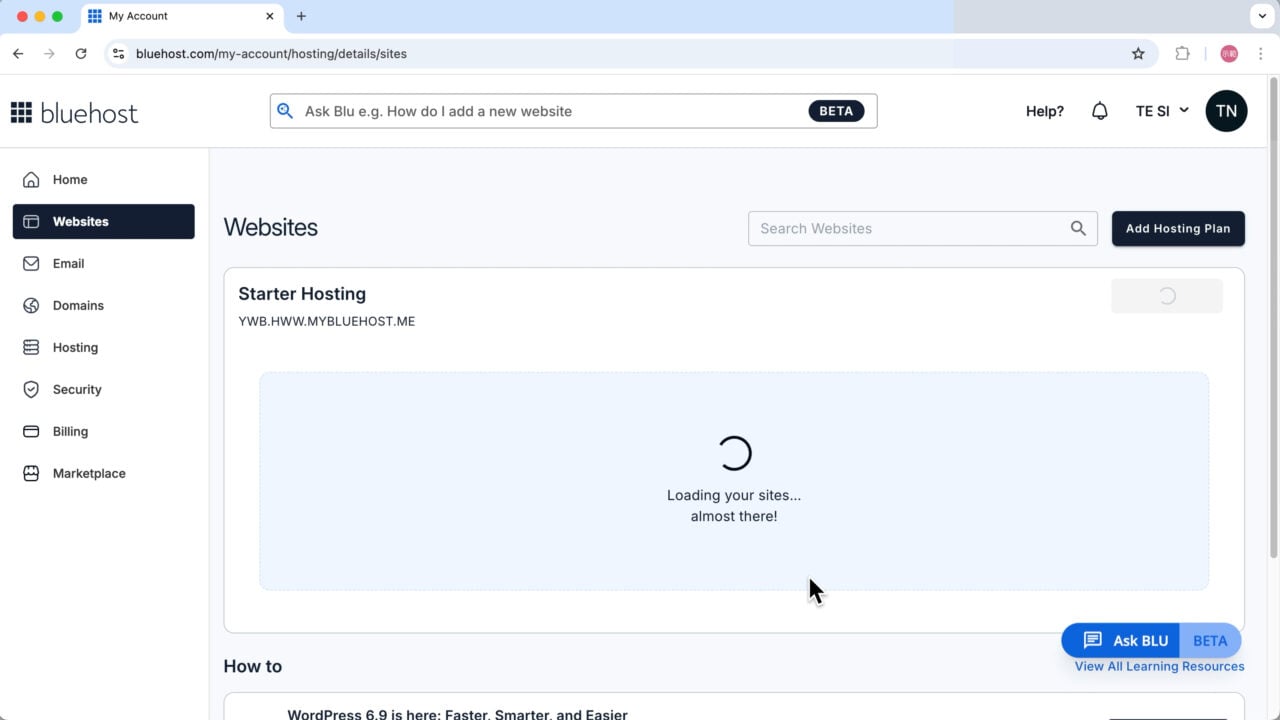
Task: Open the TN profile avatar menu
Action: pyautogui.click(x=1226, y=111)
